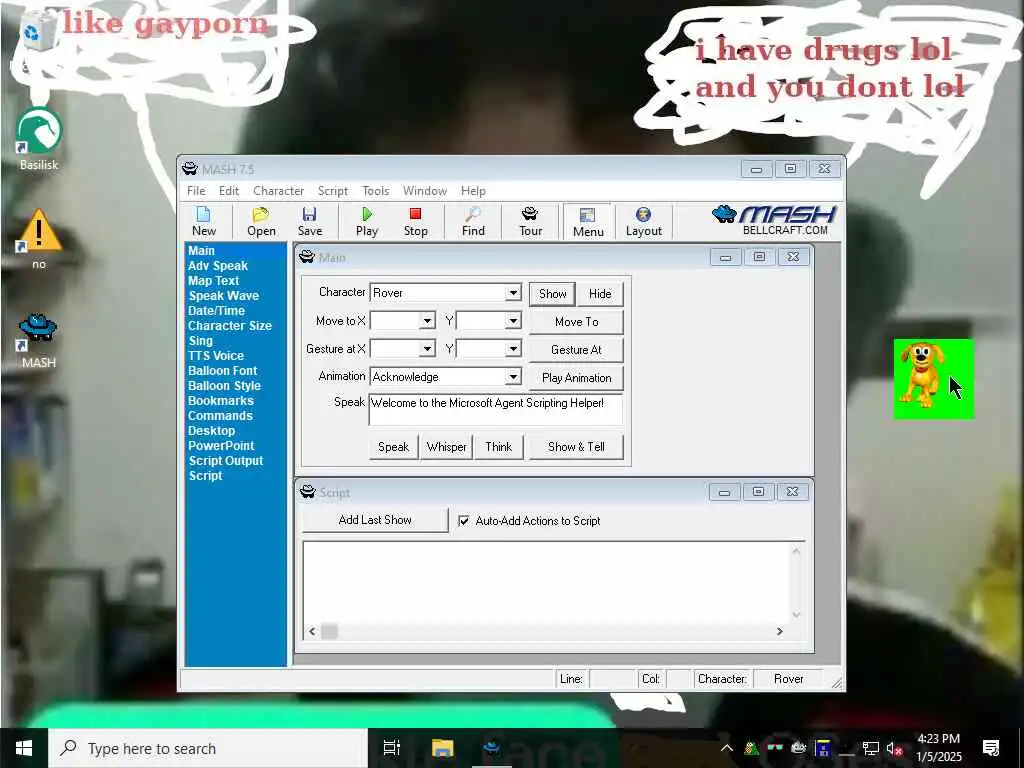1024x768 pixels.
Task: Click the Speak button
Action: 393,447
